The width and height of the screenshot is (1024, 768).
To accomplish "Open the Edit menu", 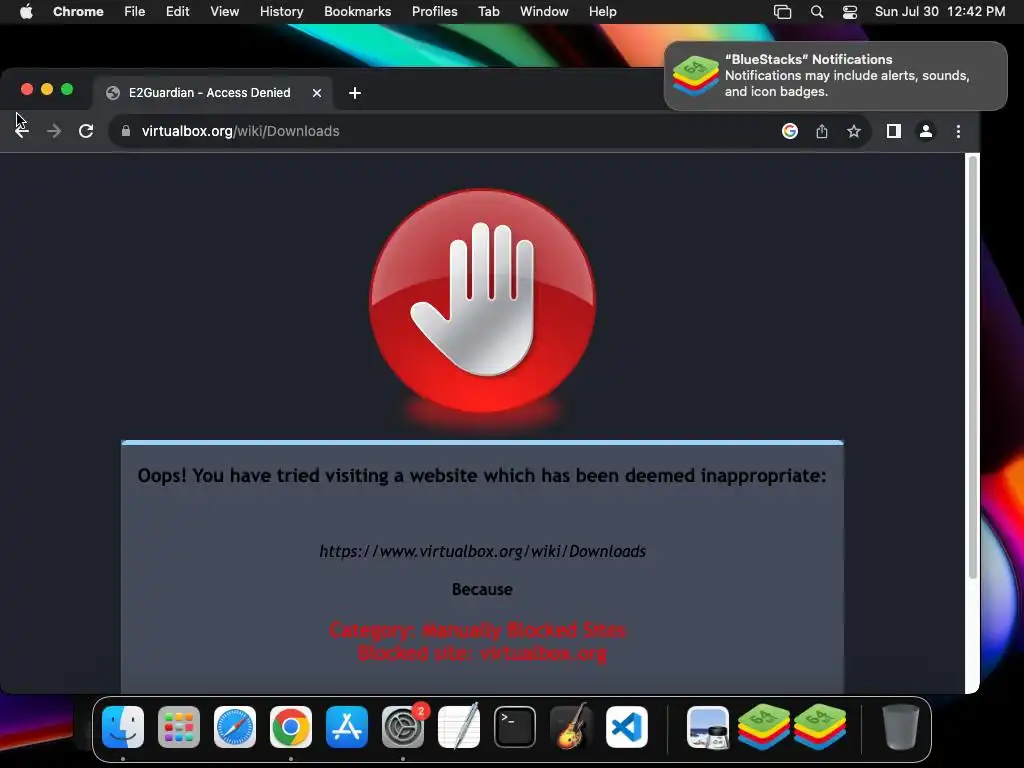I will pyautogui.click(x=177, y=12).
